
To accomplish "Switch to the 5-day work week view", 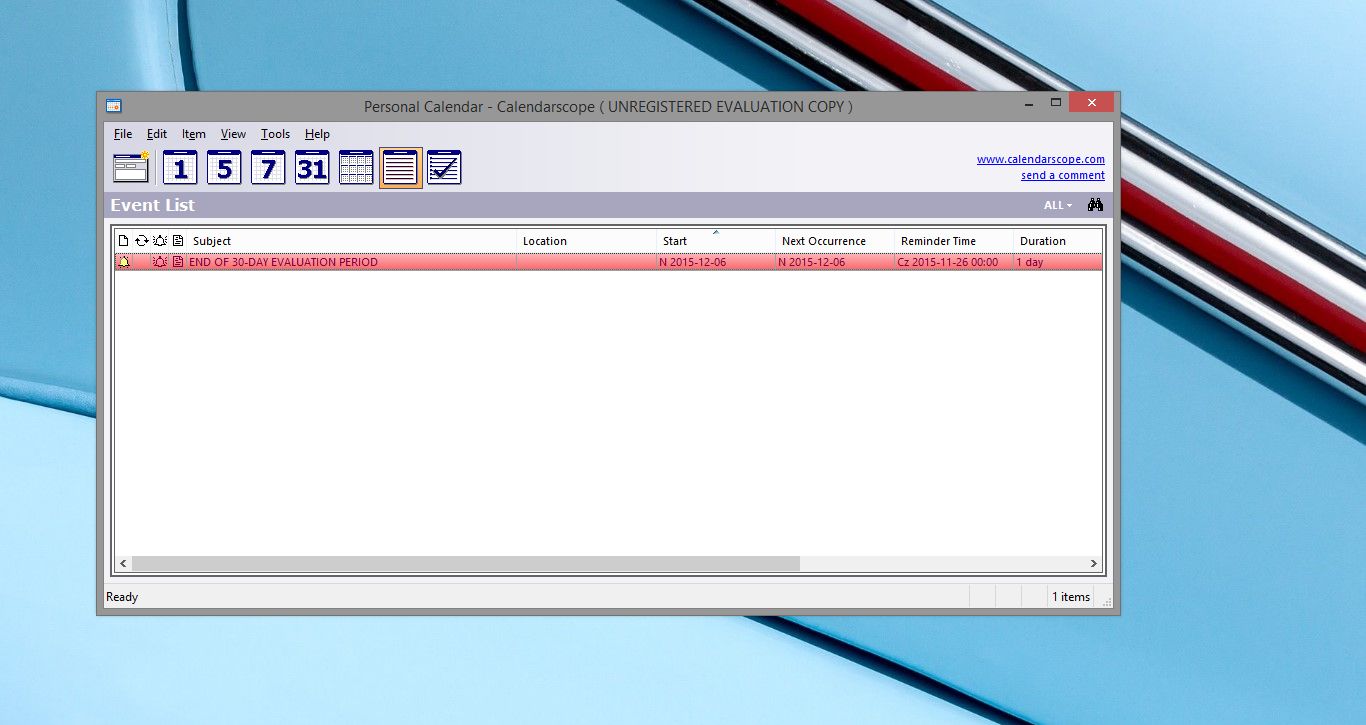I will coord(224,168).
